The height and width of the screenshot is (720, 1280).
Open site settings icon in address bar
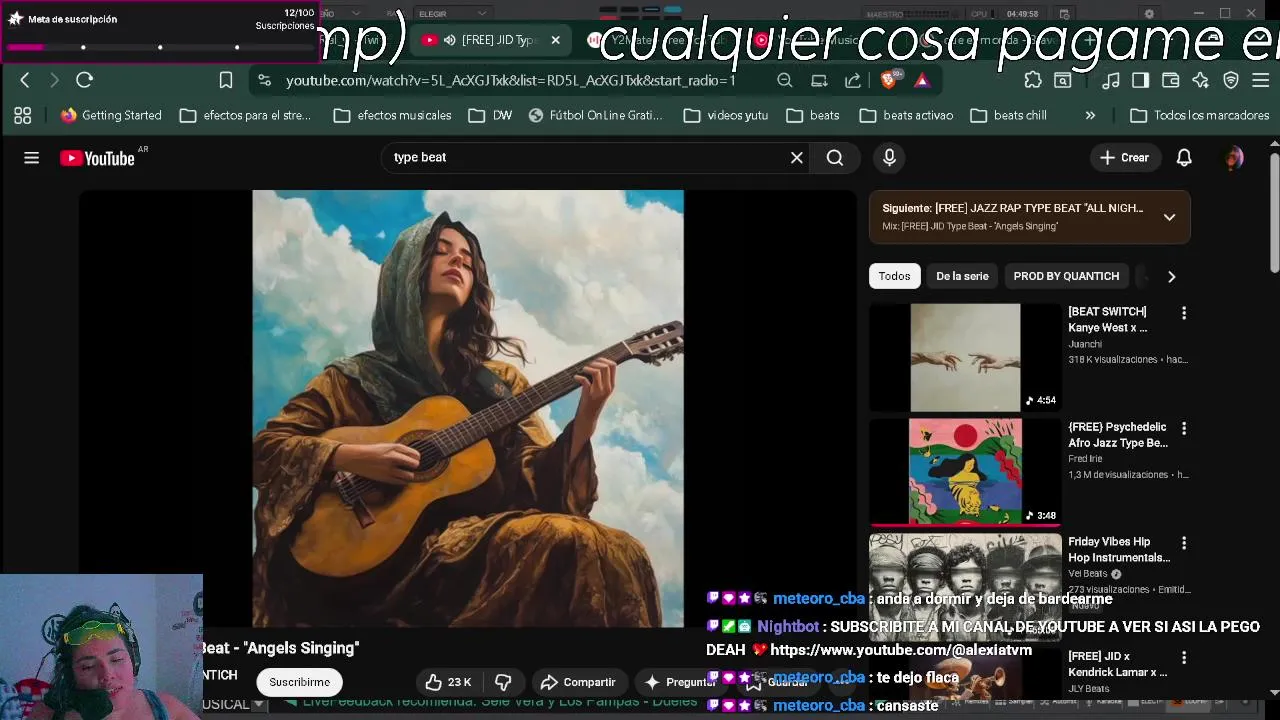pyautogui.click(x=263, y=80)
